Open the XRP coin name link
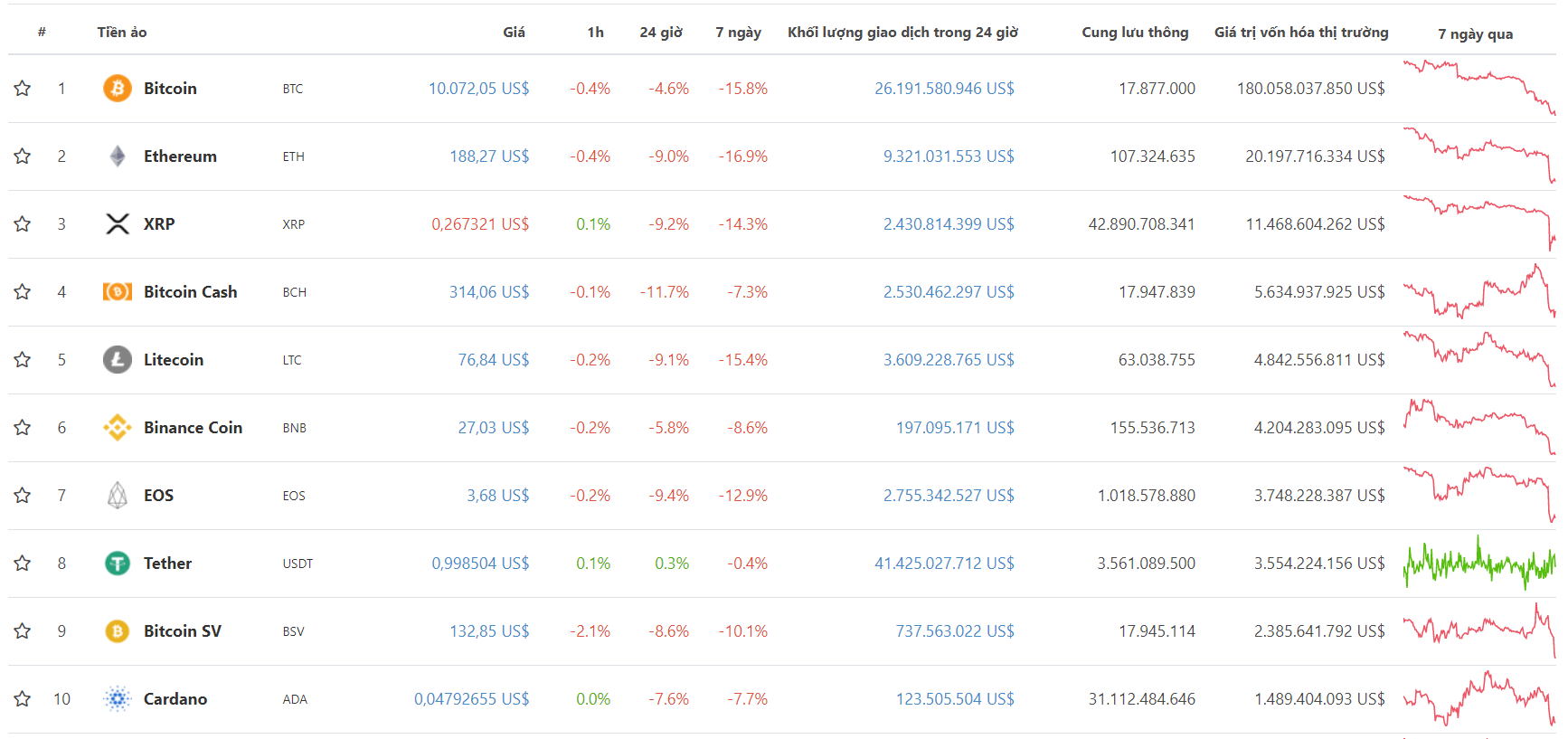Screen dimensions: 1568x739 click(x=159, y=224)
